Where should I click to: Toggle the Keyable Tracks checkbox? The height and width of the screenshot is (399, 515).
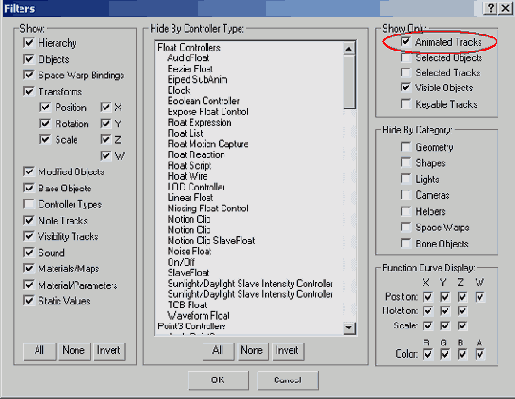pos(406,104)
